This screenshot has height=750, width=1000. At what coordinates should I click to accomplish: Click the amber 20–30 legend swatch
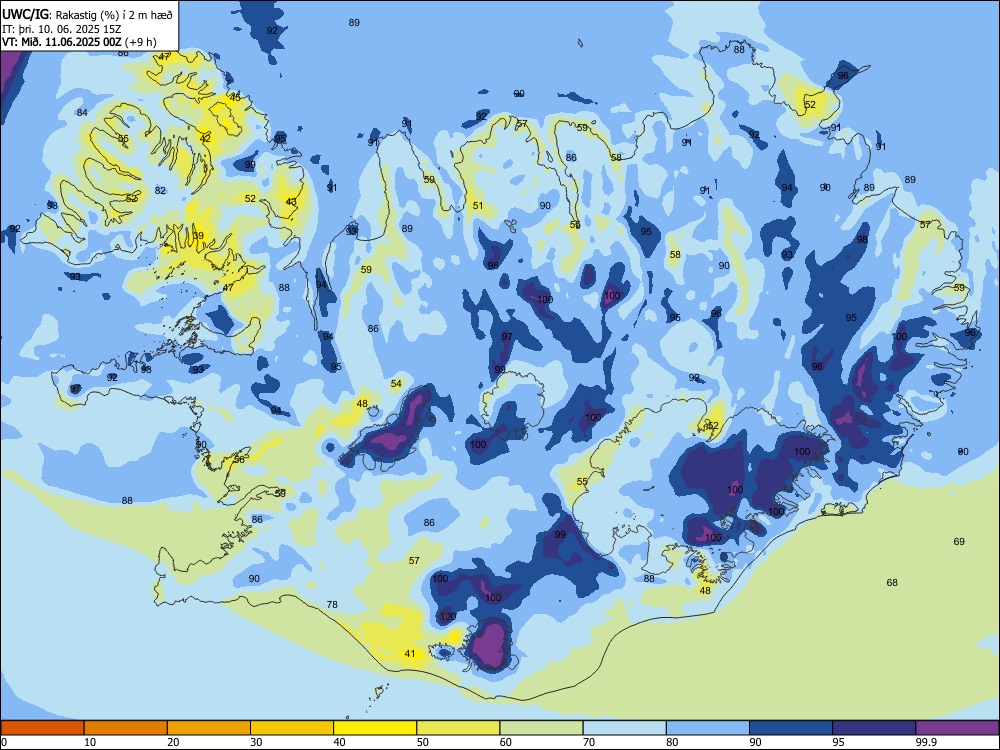[209, 728]
